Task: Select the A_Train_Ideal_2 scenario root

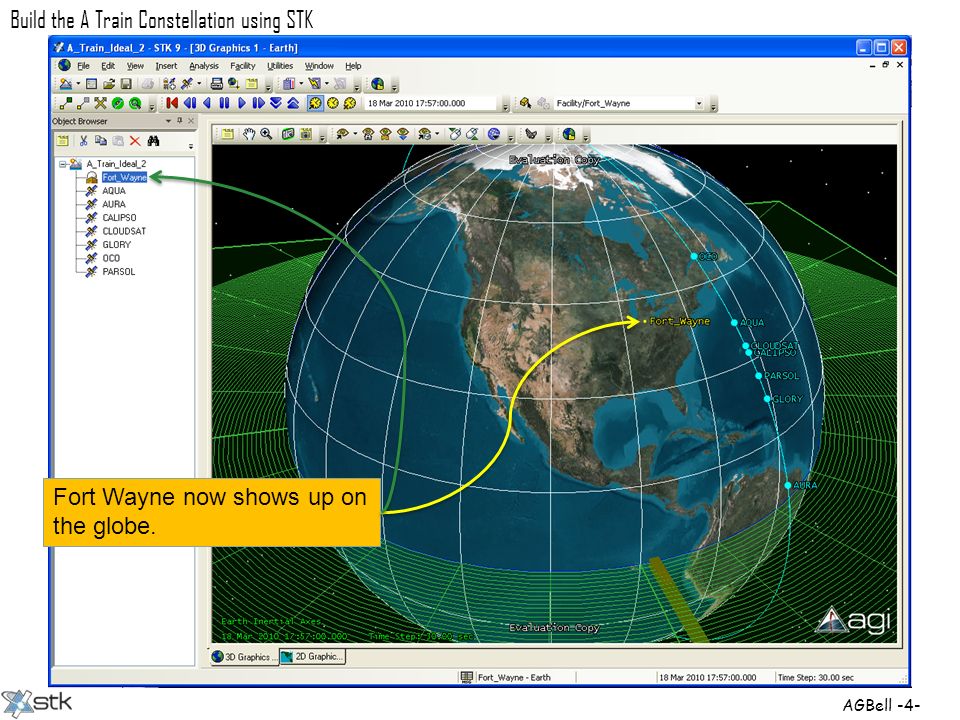Action: [116, 164]
